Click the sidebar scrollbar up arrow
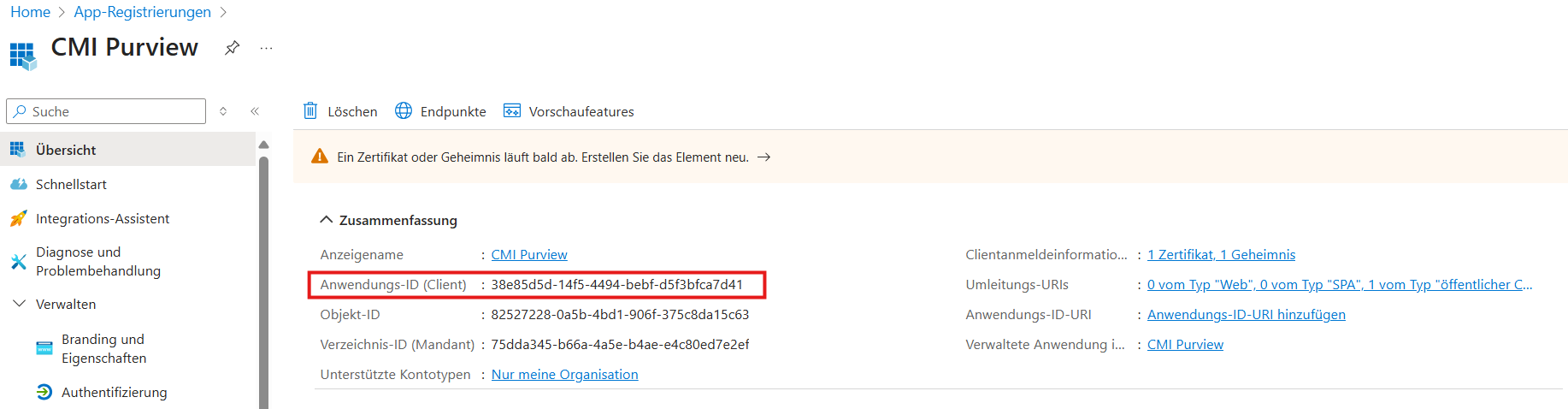This screenshot has width=1568, height=409. click(263, 145)
